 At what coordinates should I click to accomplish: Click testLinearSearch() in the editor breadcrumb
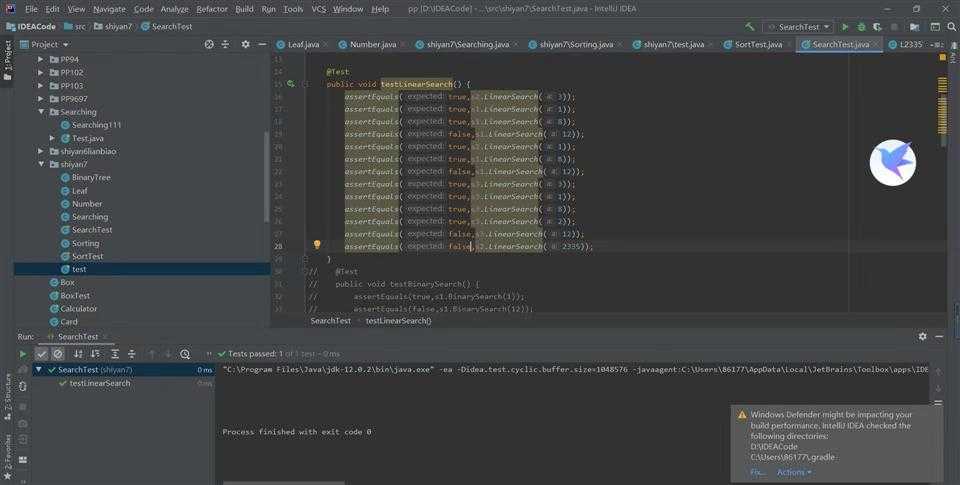click(x=399, y=320)
